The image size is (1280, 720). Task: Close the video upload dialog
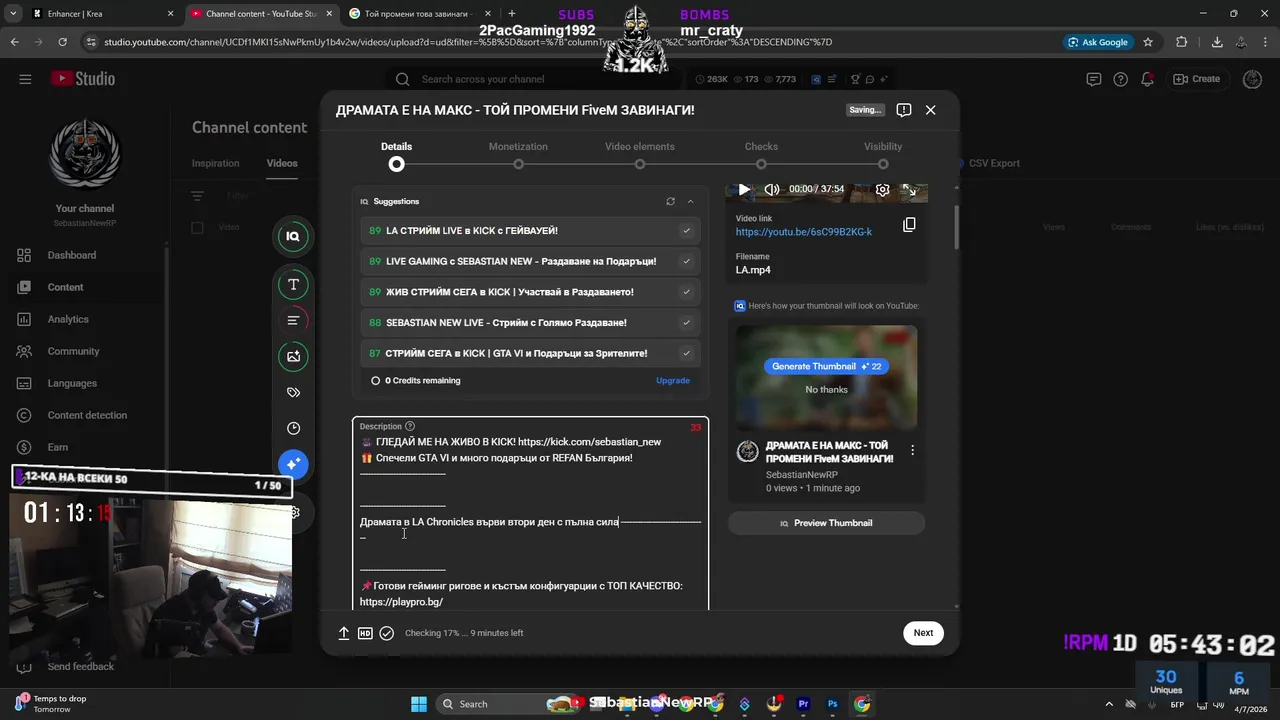coord(930,110)
